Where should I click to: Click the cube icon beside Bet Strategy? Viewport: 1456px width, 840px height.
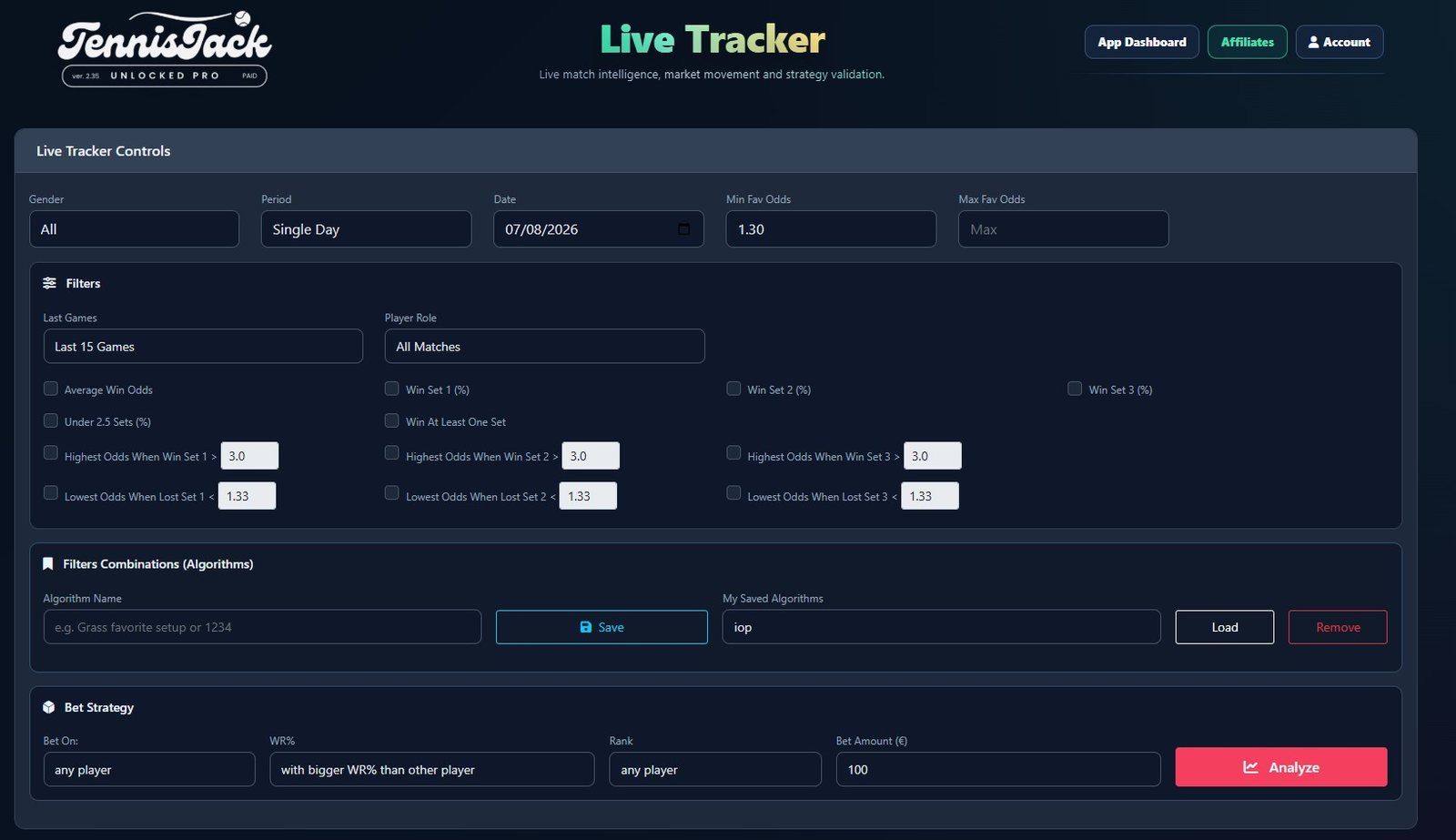click(49, 707)
